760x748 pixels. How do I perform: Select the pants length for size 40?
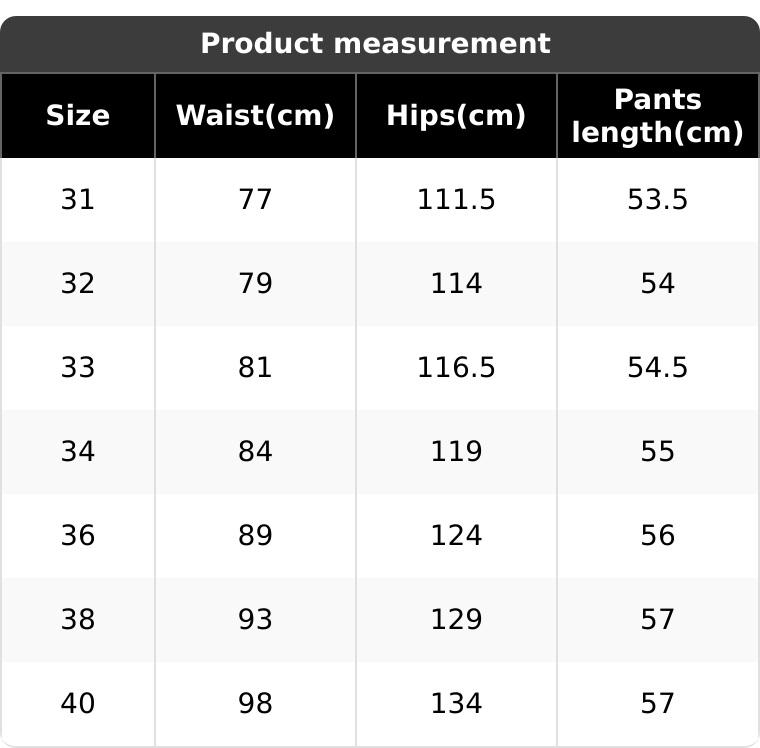coord(657,704)
